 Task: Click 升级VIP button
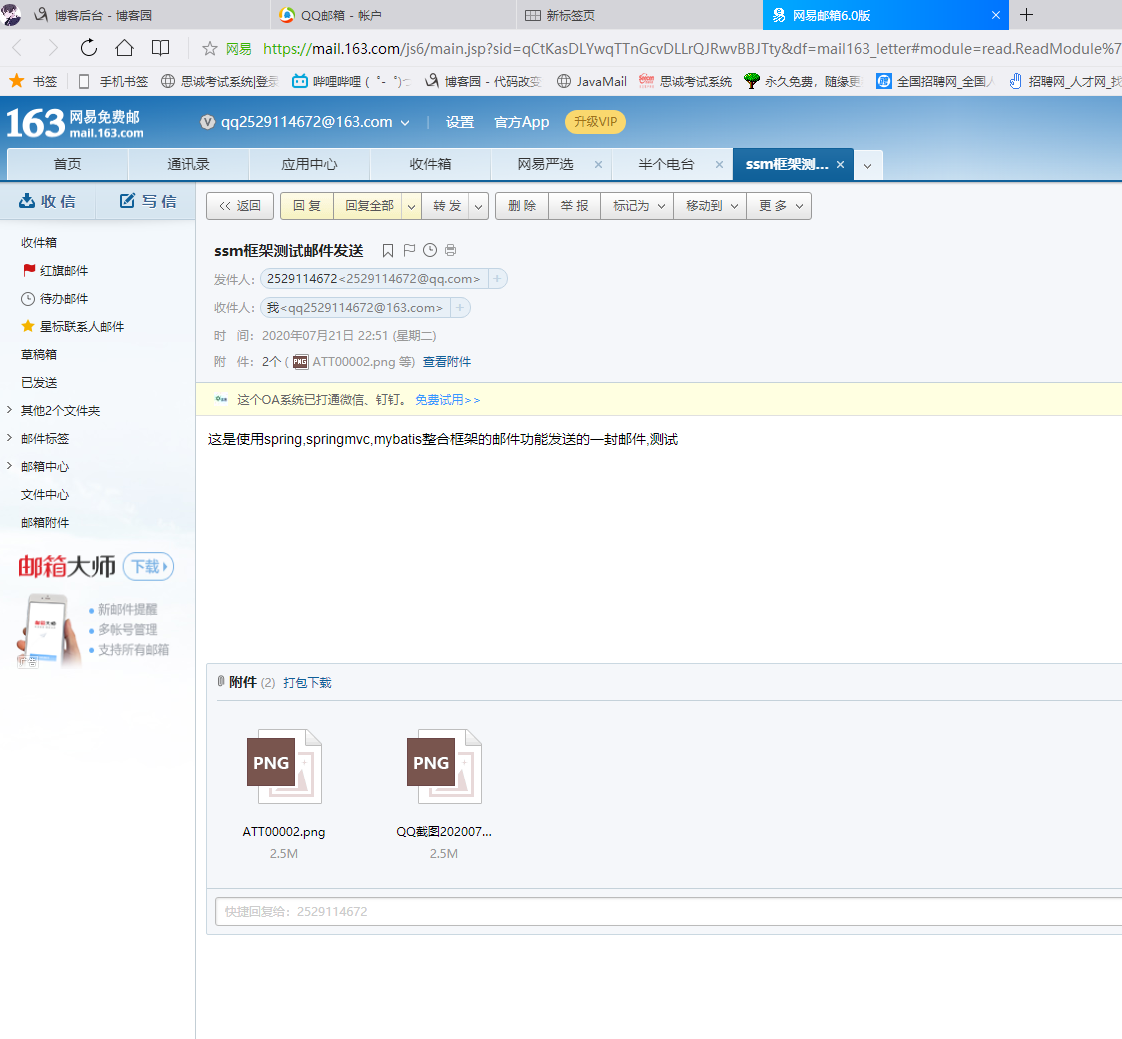coord(595,122)
